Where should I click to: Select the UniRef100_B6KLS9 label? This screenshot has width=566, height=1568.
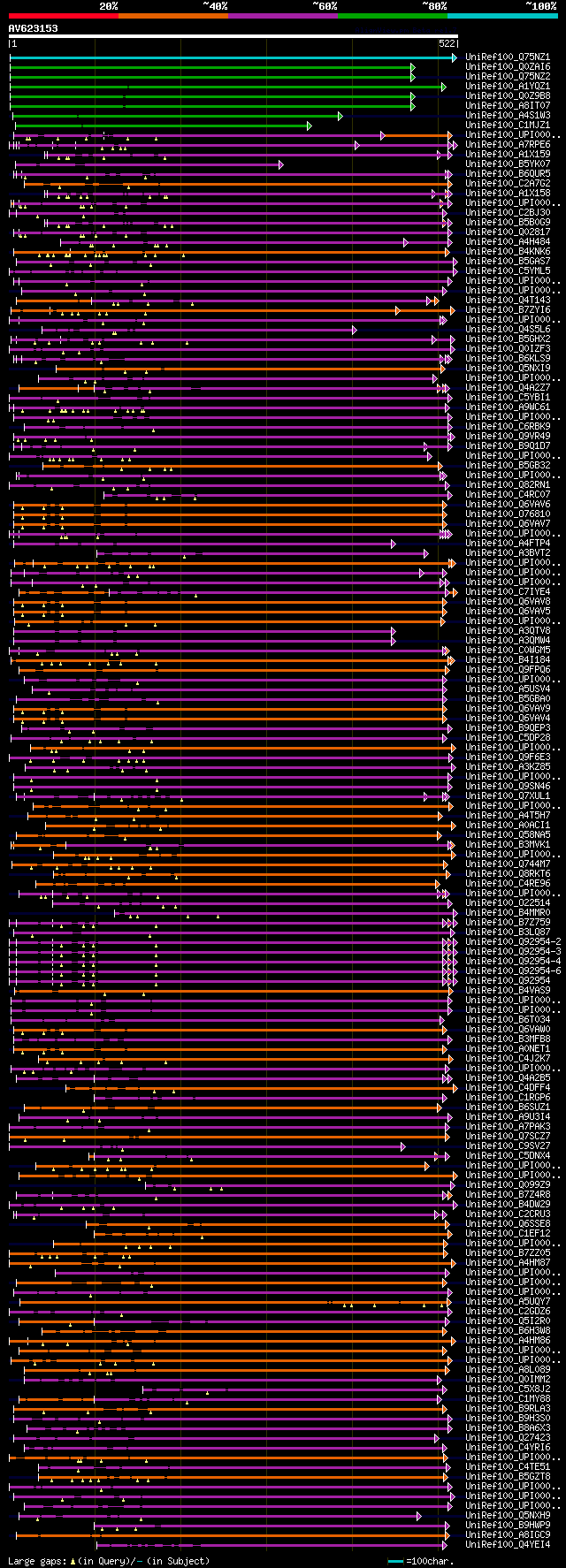pyautogui.click(x=508, y=359)
